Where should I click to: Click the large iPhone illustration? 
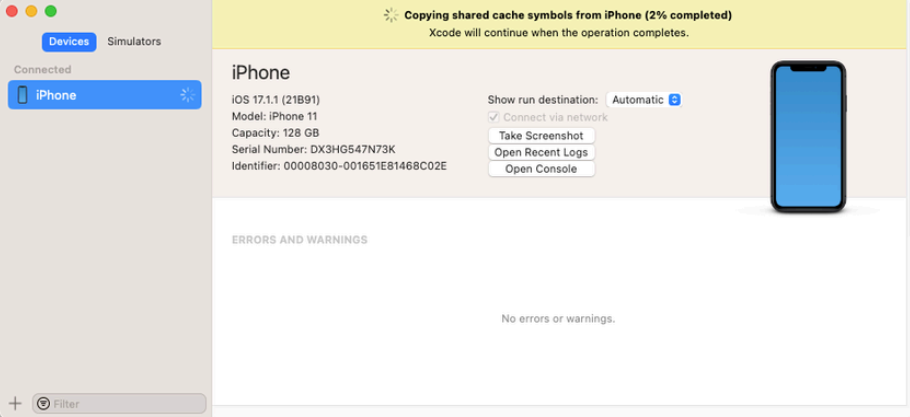(808, 136)
